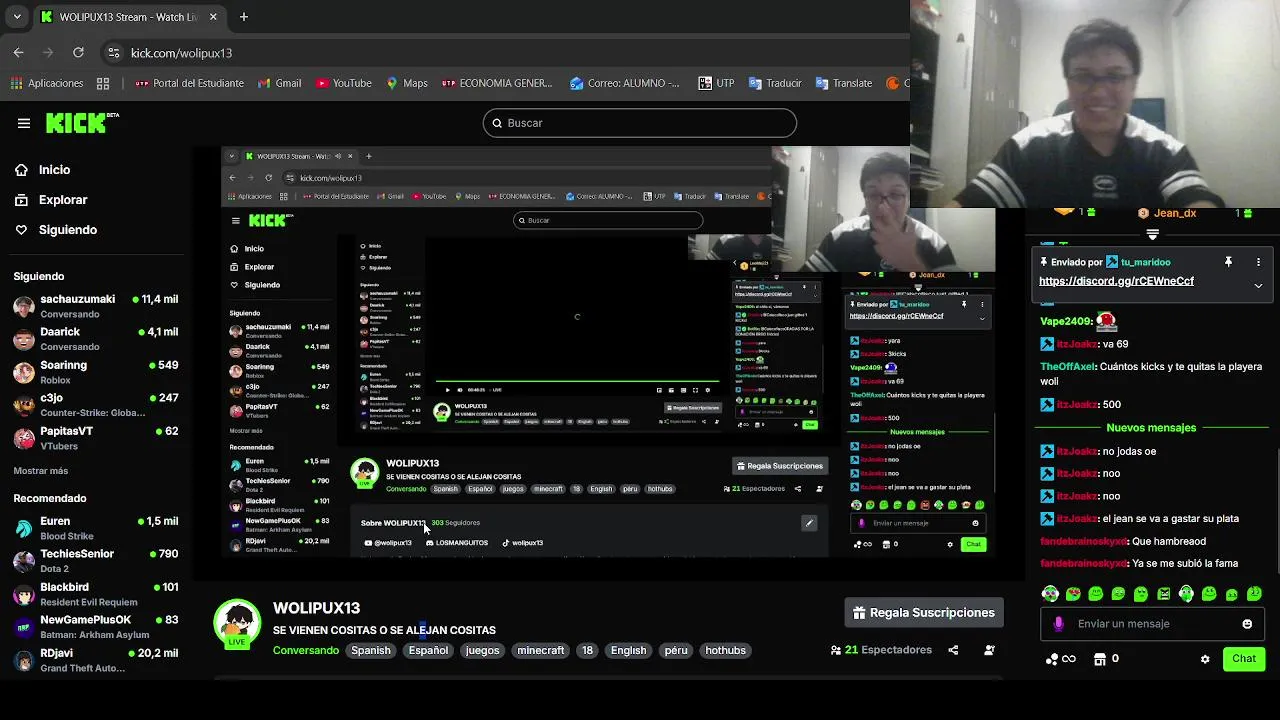Open Euren's Blood Strike stream
The height and width of the screenshot is (720, 1280).
point(95,528)
